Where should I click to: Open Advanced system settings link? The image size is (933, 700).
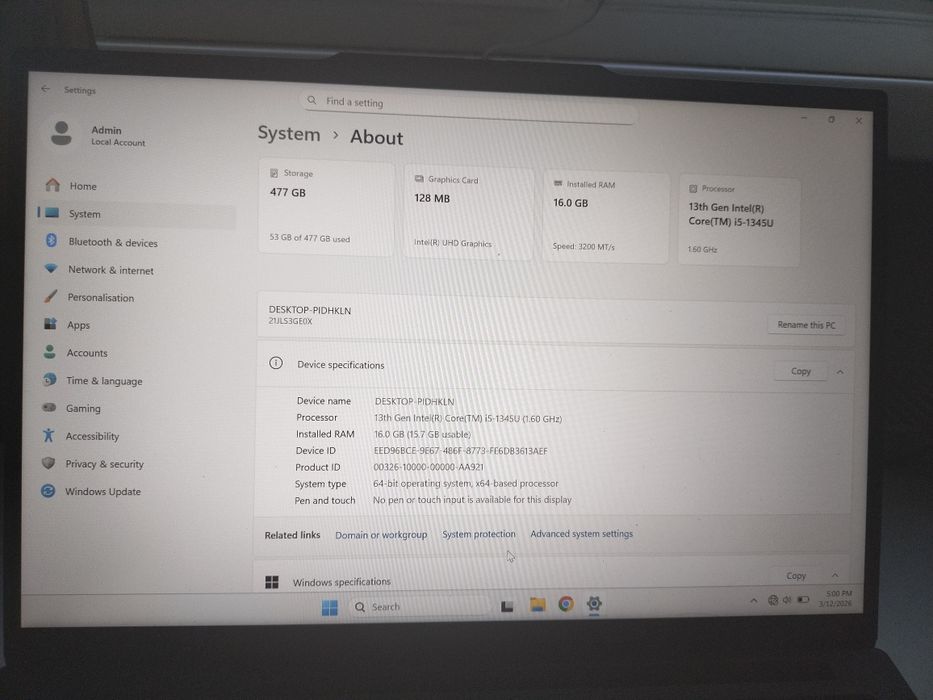581,533
